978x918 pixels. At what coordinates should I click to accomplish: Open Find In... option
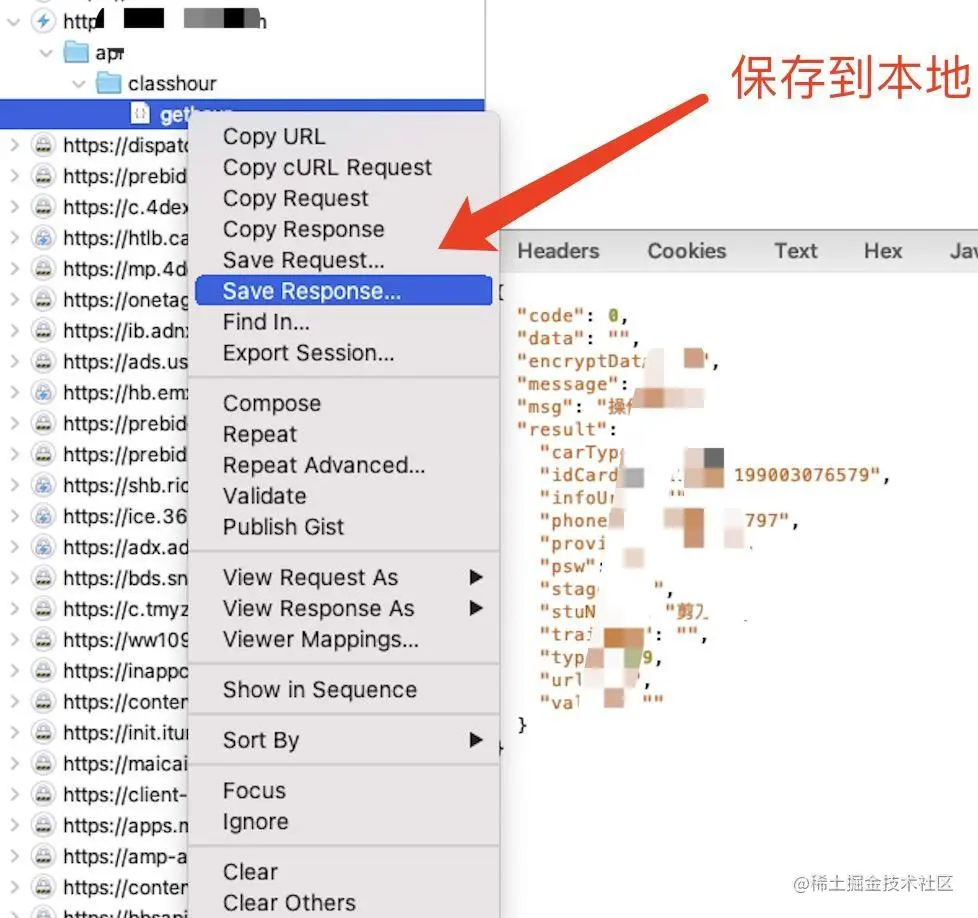[x=266, y=322]
